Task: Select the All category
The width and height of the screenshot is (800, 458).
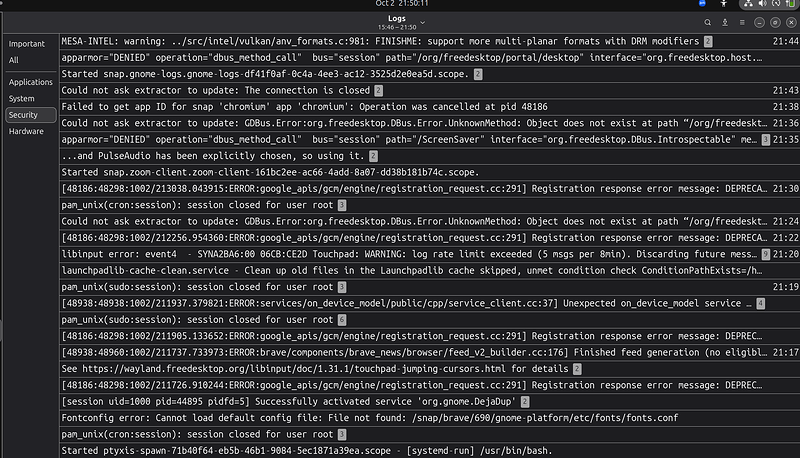Action: tap(31, 60)
